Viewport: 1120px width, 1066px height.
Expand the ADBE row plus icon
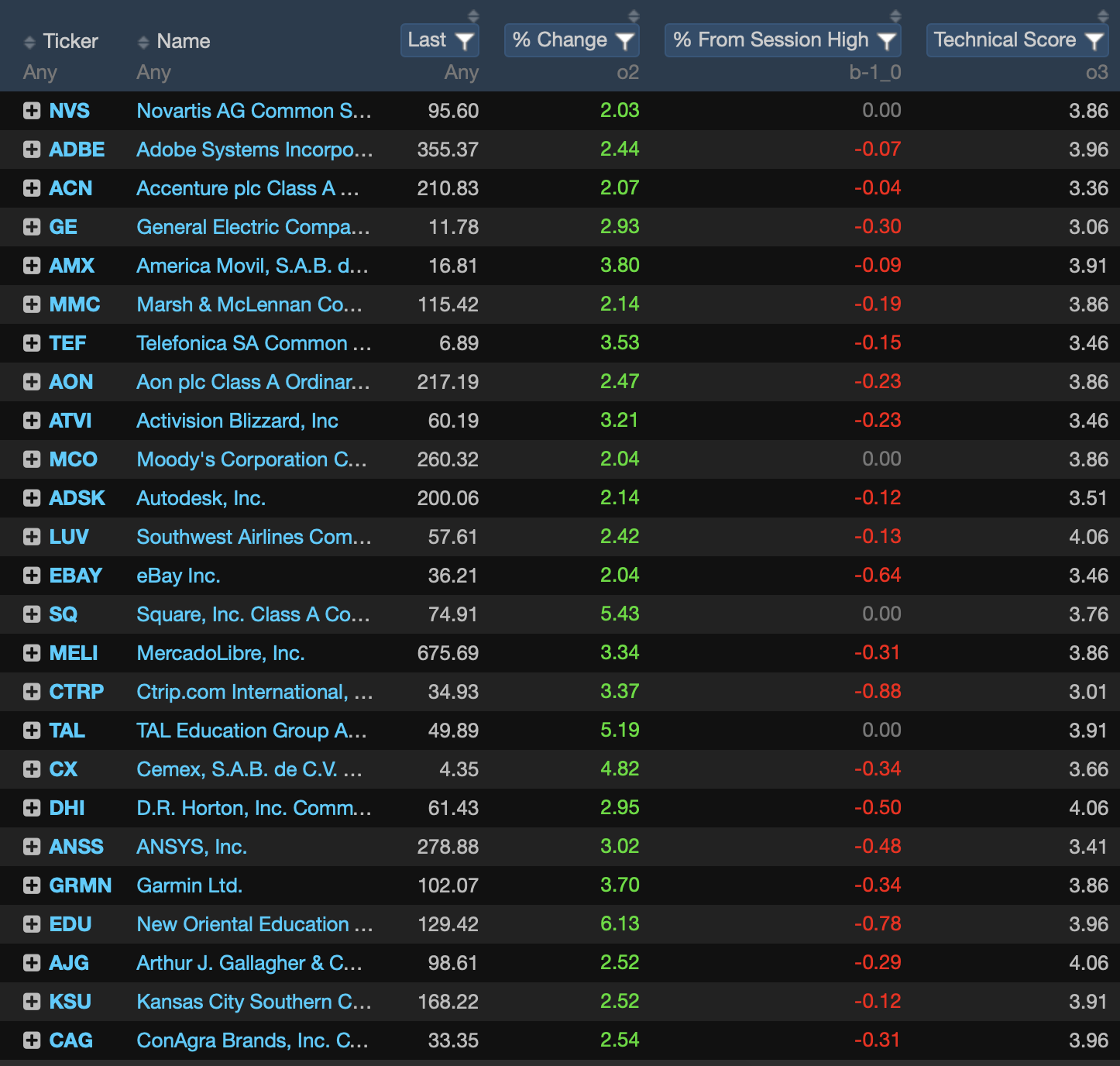(32, 150)
